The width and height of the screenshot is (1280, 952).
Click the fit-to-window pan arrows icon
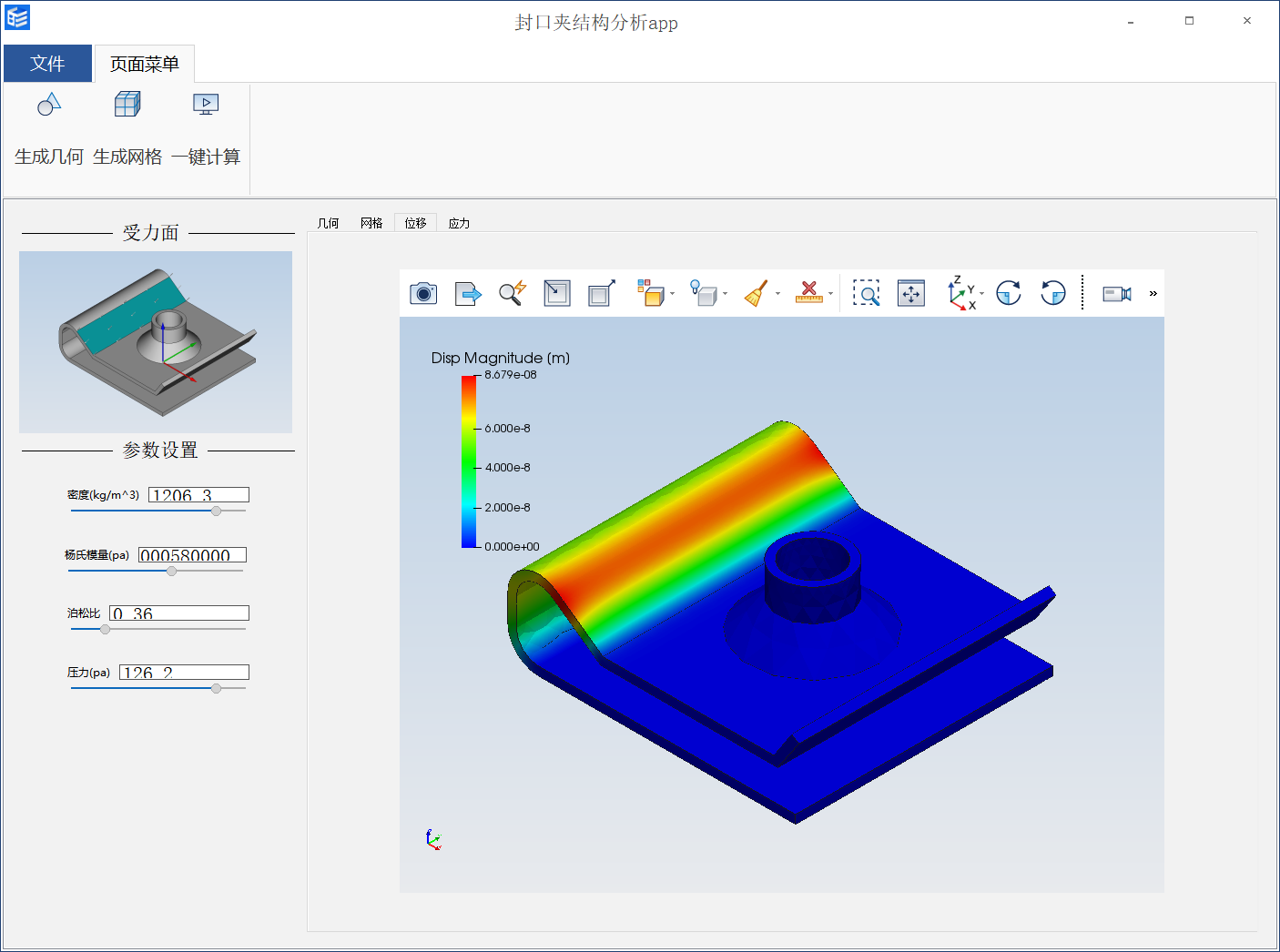(x=910, y=293)
